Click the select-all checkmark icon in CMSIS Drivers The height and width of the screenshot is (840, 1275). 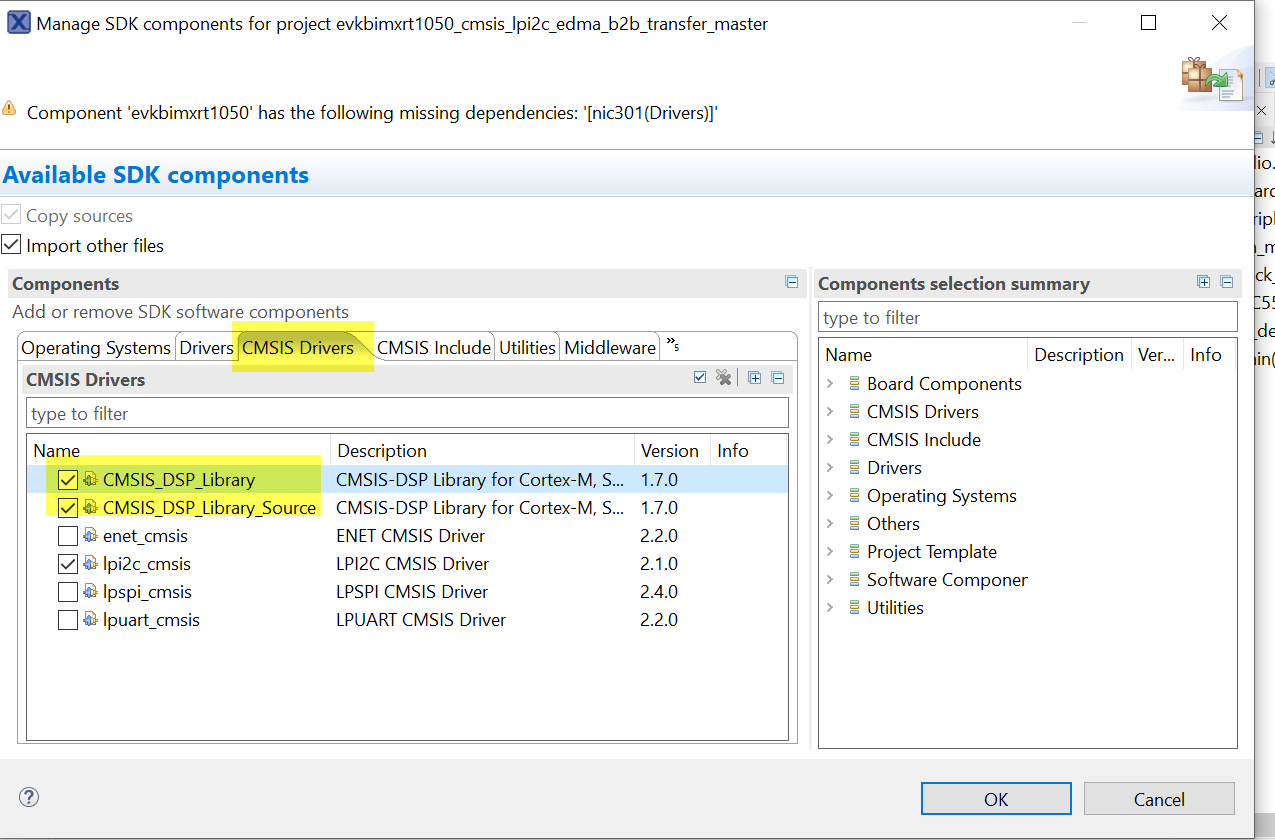pos(700,378)
